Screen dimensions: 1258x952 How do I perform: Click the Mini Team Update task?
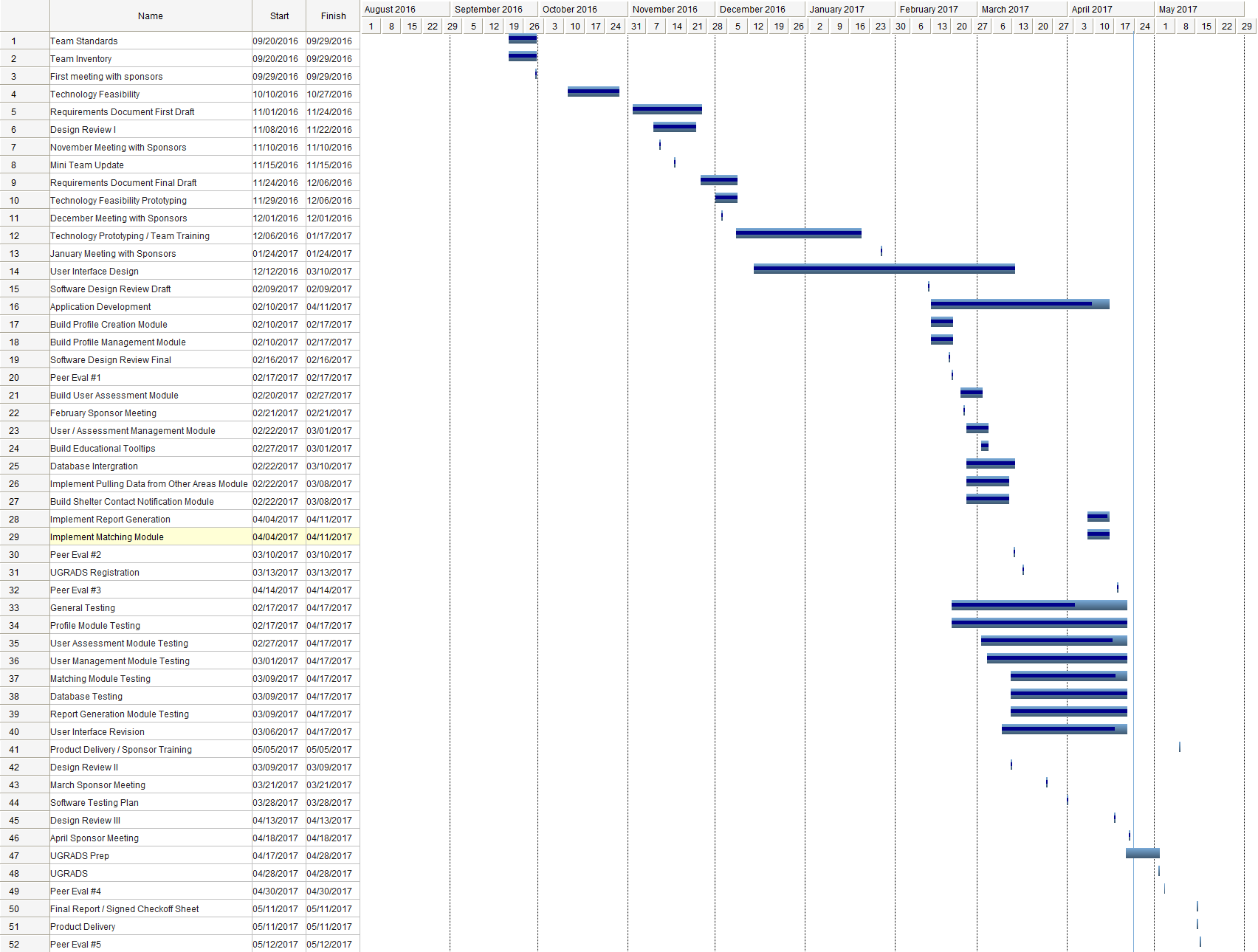(87, 165)
